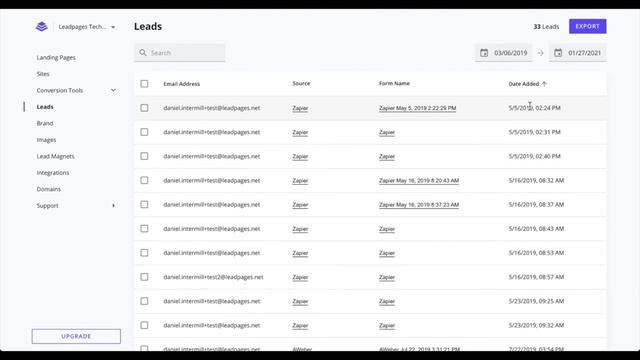The height and width of the screenshot is (360, 640).
Task: Check the lead added 5/5/2019, 02:24 PM
Action: click(x=144, y=108)
